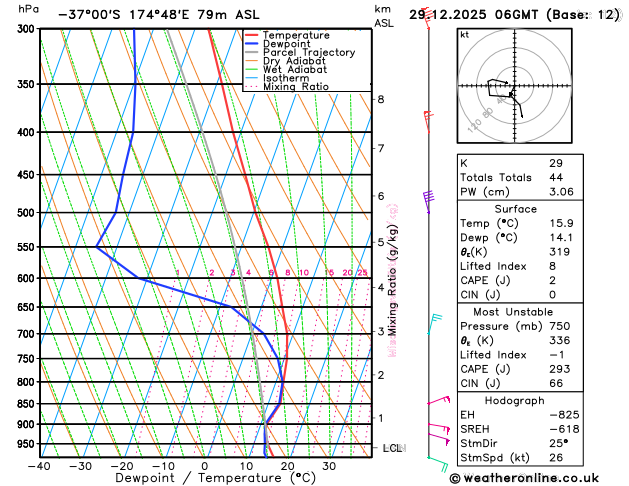629x486 pixels.
Task: Select the Most Unstable CIN value 66
Action: click(x=556, y=383)
